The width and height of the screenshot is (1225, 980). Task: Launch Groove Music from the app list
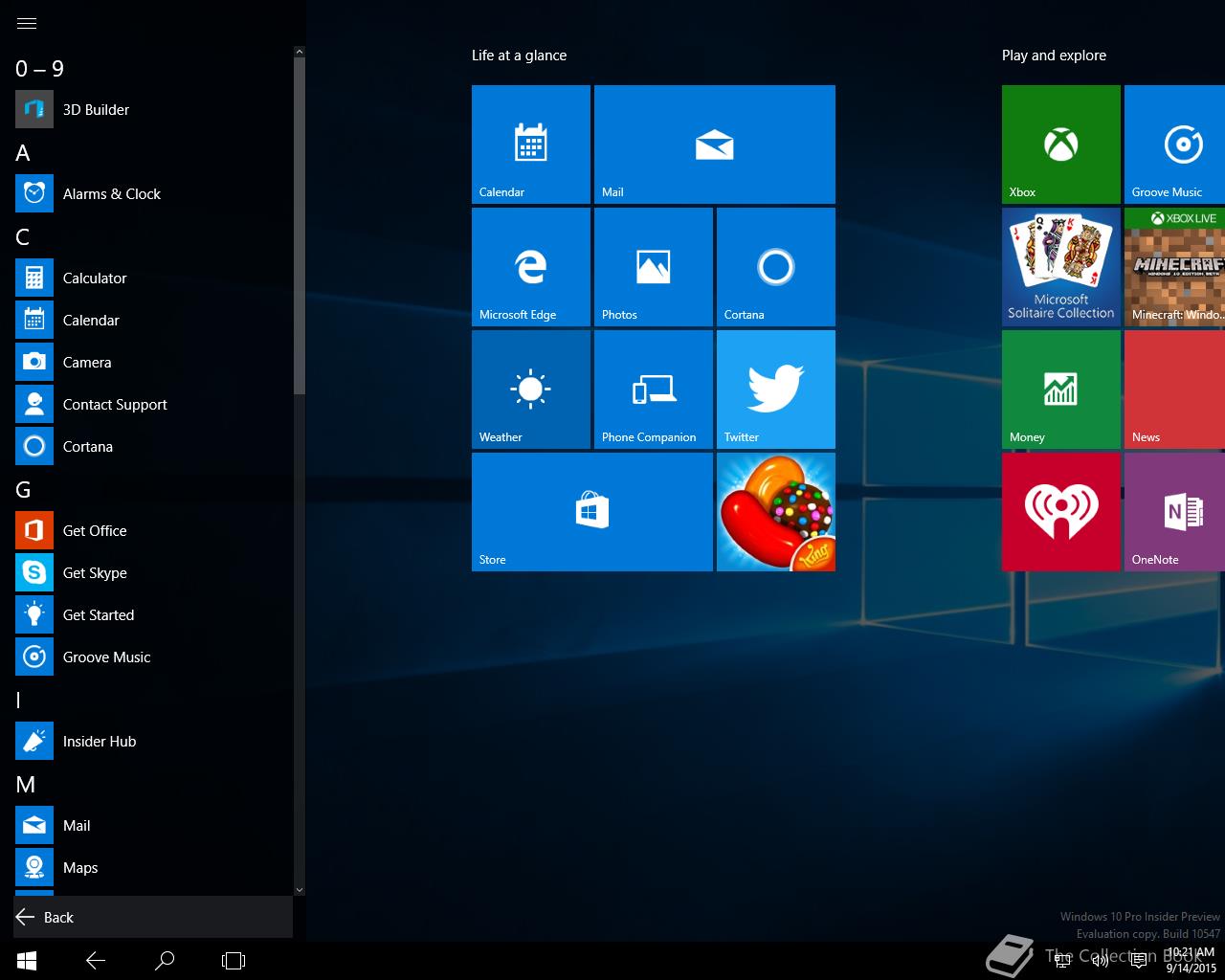tap(153, 657)
